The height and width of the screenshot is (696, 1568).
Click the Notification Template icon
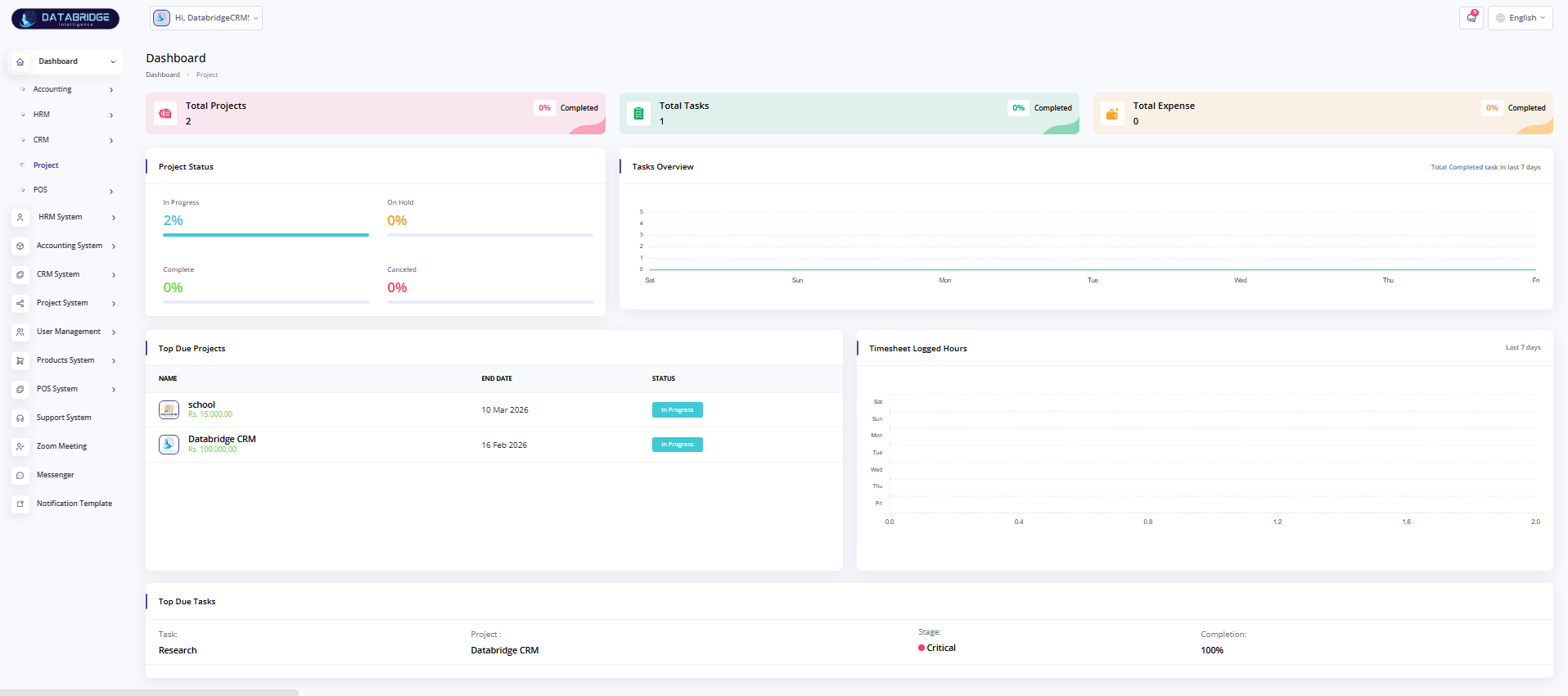point(20,504)
